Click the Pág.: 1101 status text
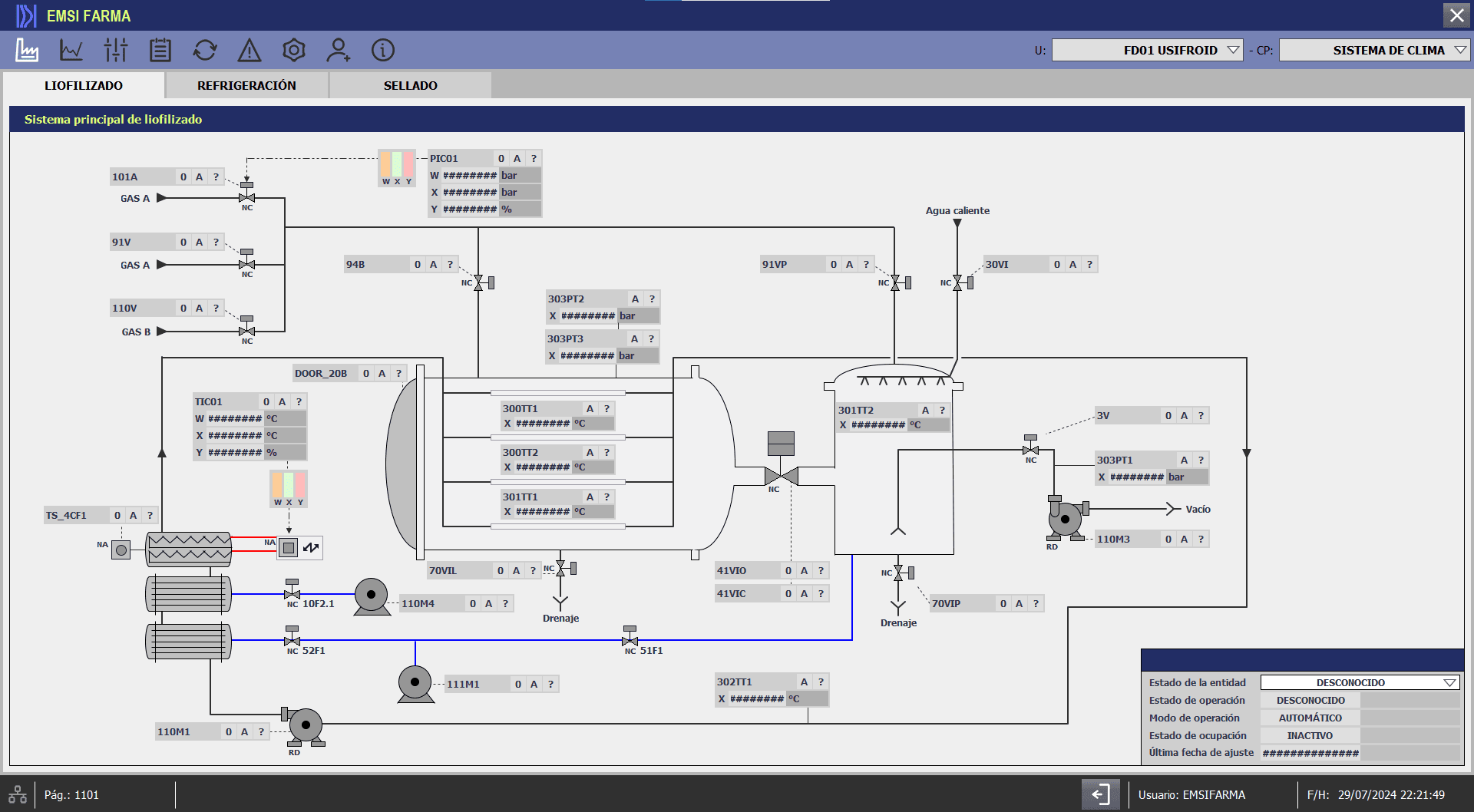 click(x=71, y=794)
